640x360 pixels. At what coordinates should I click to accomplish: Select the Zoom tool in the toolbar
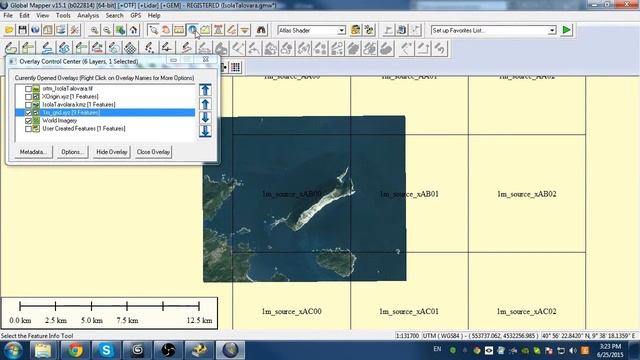pos(153,30)
